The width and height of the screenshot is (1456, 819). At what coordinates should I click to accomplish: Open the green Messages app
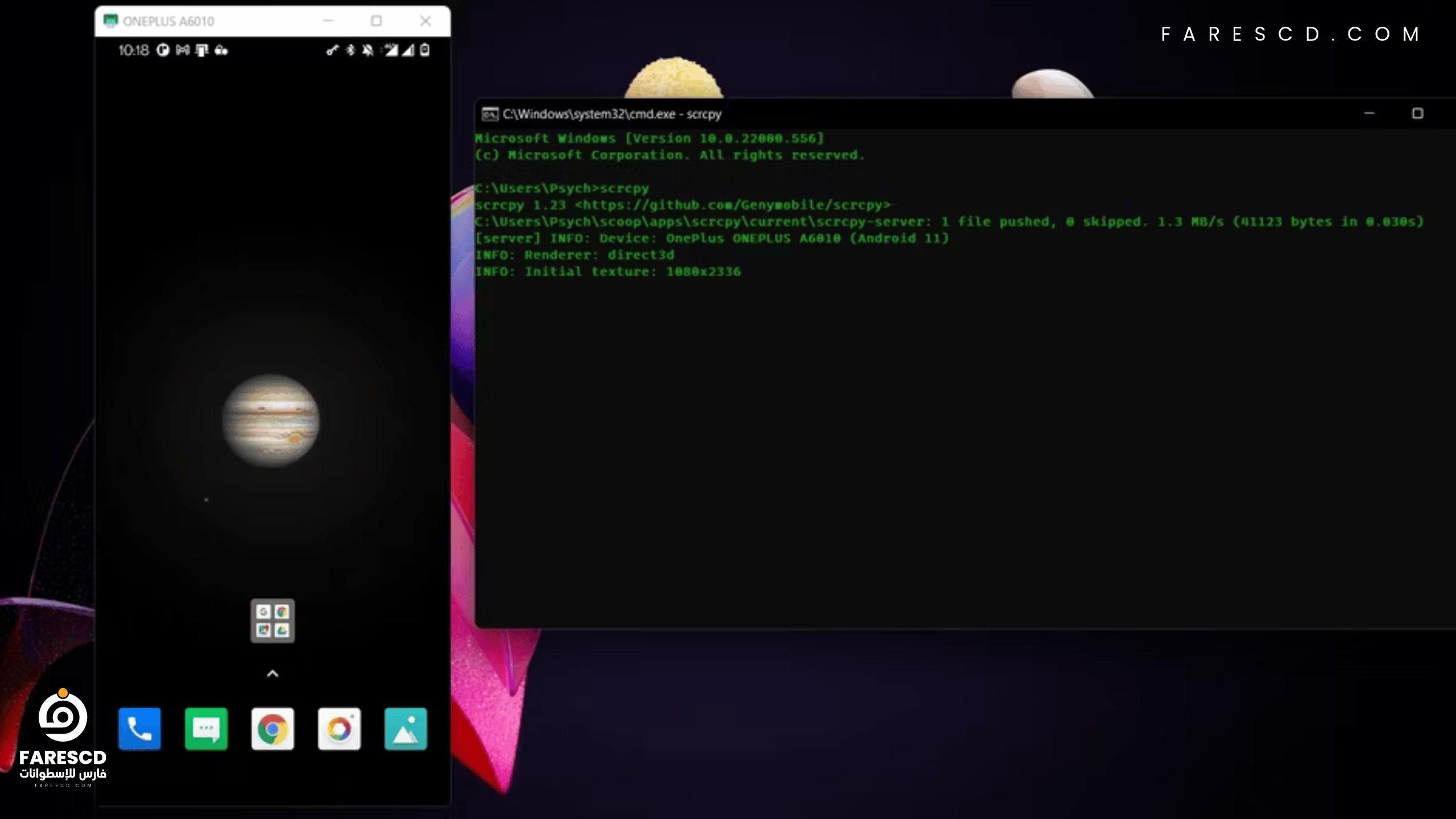coord(206,729)
